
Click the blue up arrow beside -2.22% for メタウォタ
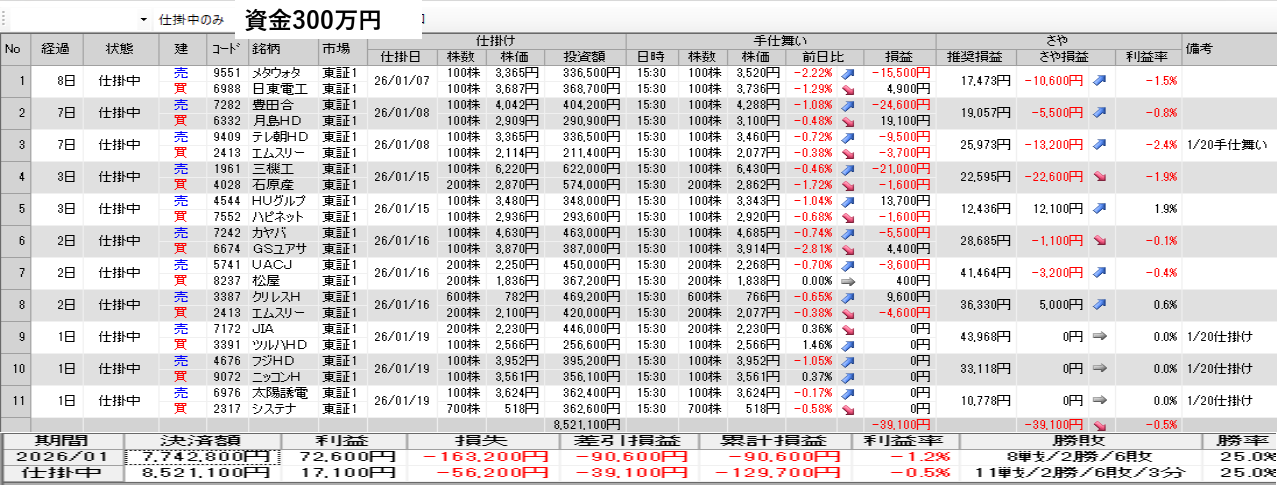[848, 73]
